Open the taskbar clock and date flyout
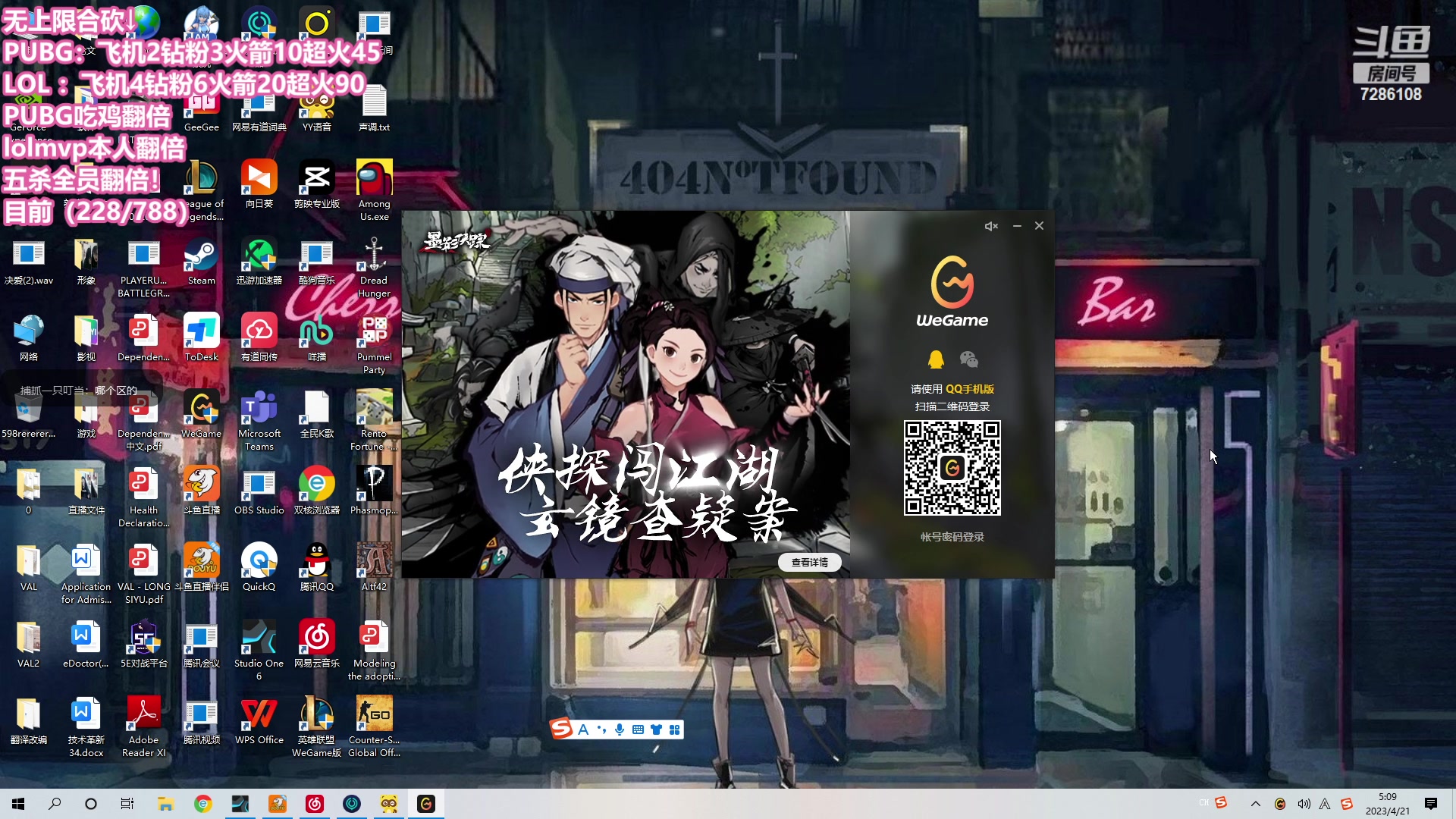Viewport: 1456px width, 819px height. click(x=1387, y=804)
